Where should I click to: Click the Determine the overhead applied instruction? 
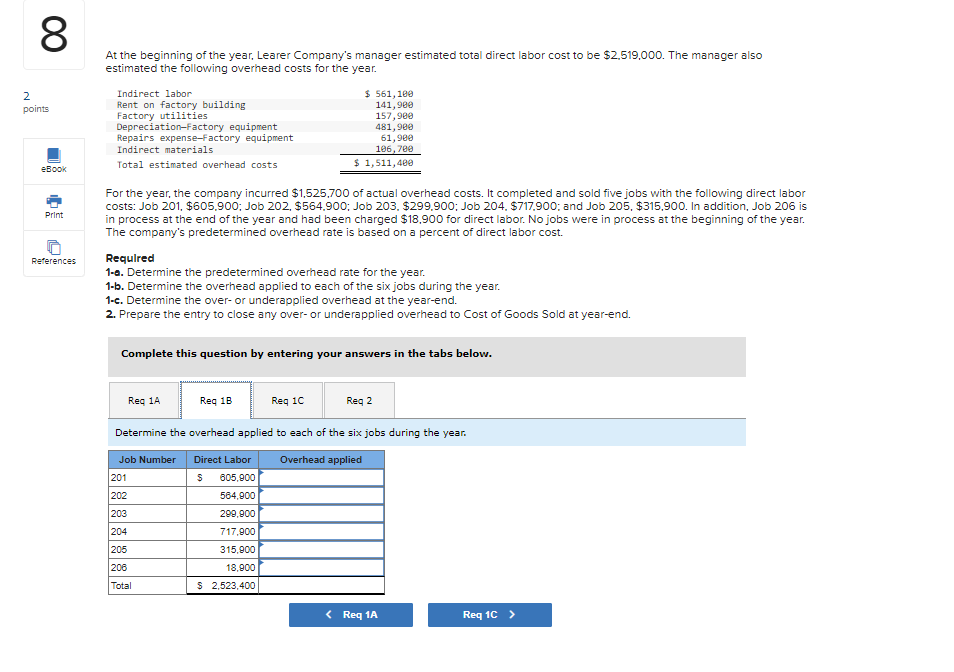pyautogui.click(x=290, y=432)
